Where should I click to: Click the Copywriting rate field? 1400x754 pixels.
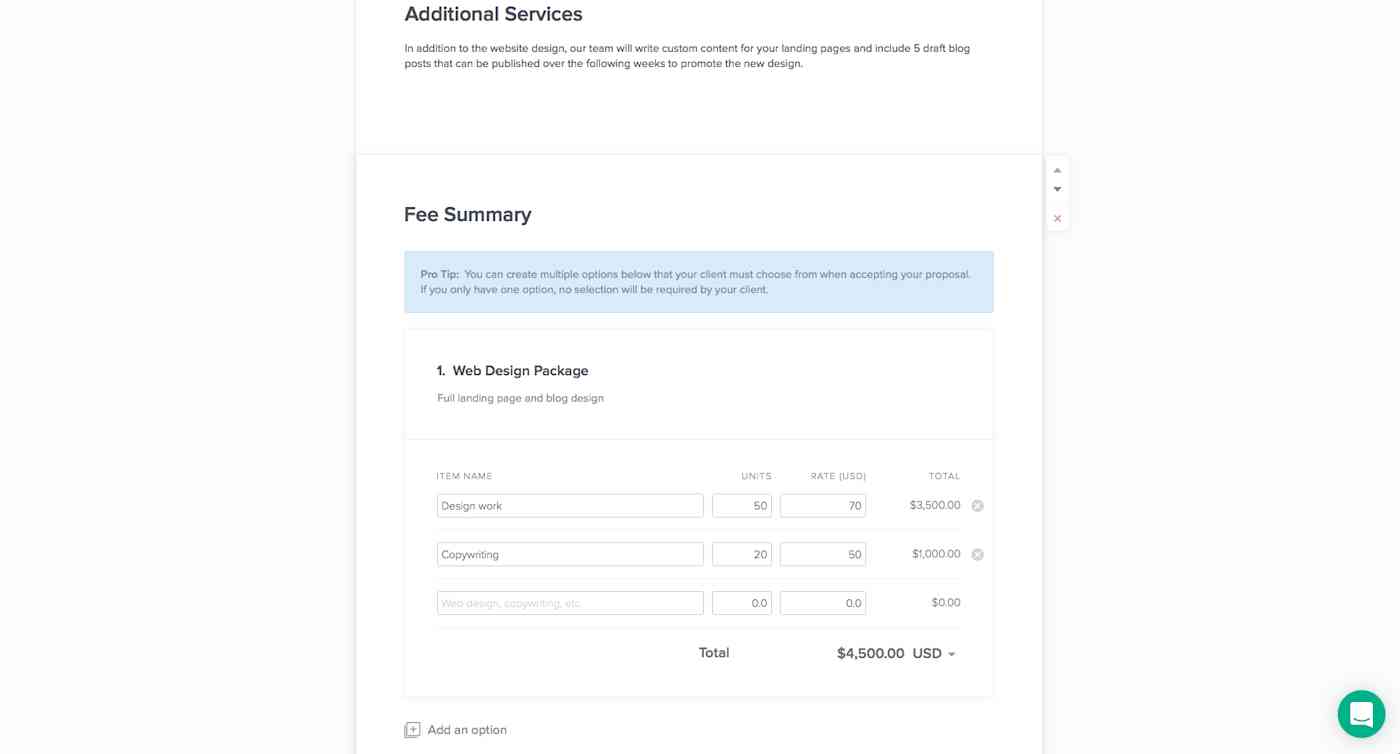click(x=822, y=554)
